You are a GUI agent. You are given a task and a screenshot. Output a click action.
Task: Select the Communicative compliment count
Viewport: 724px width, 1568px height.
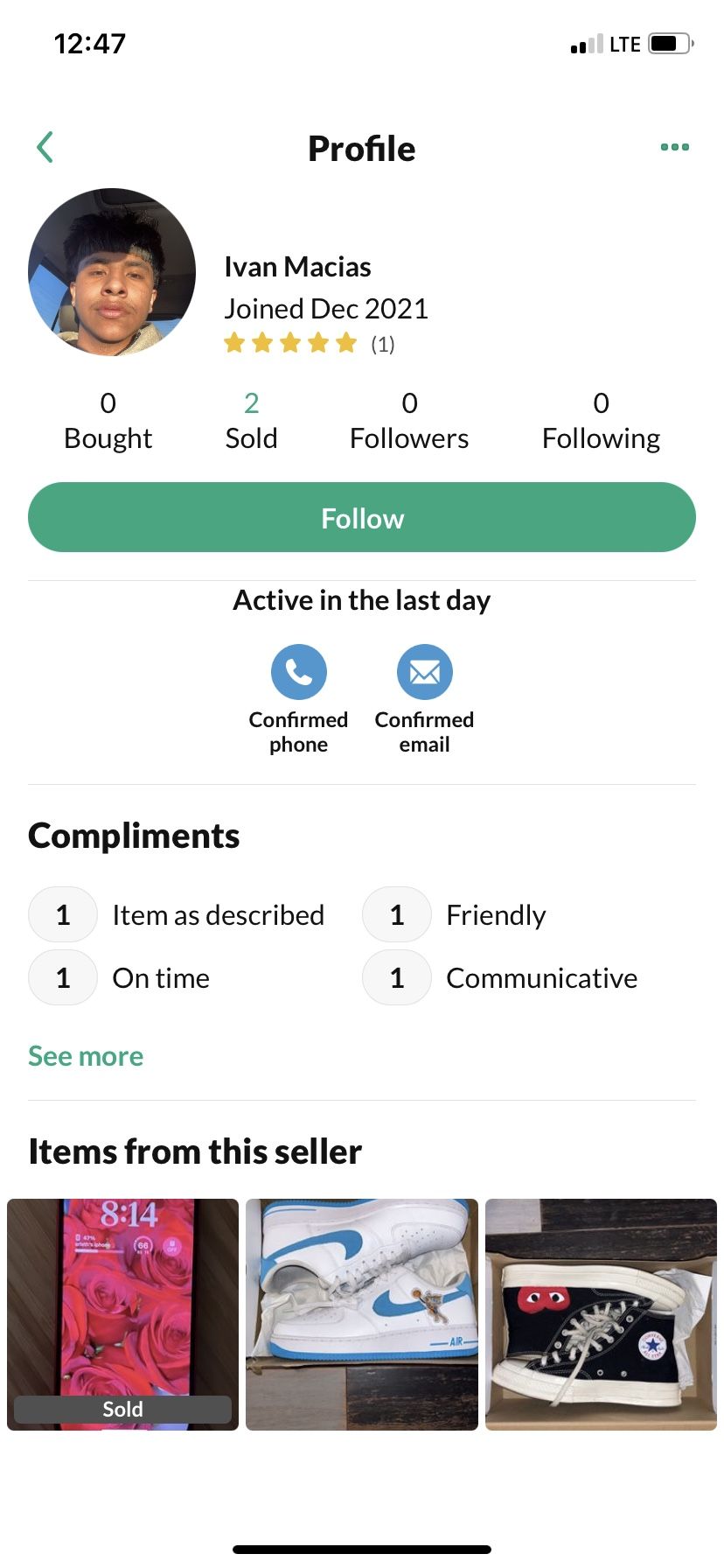397,978
